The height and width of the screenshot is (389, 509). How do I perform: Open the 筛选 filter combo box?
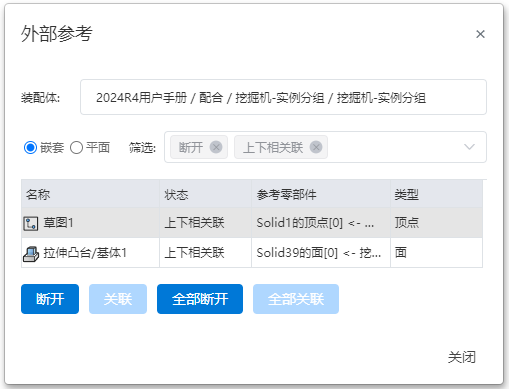click(325, 147)
